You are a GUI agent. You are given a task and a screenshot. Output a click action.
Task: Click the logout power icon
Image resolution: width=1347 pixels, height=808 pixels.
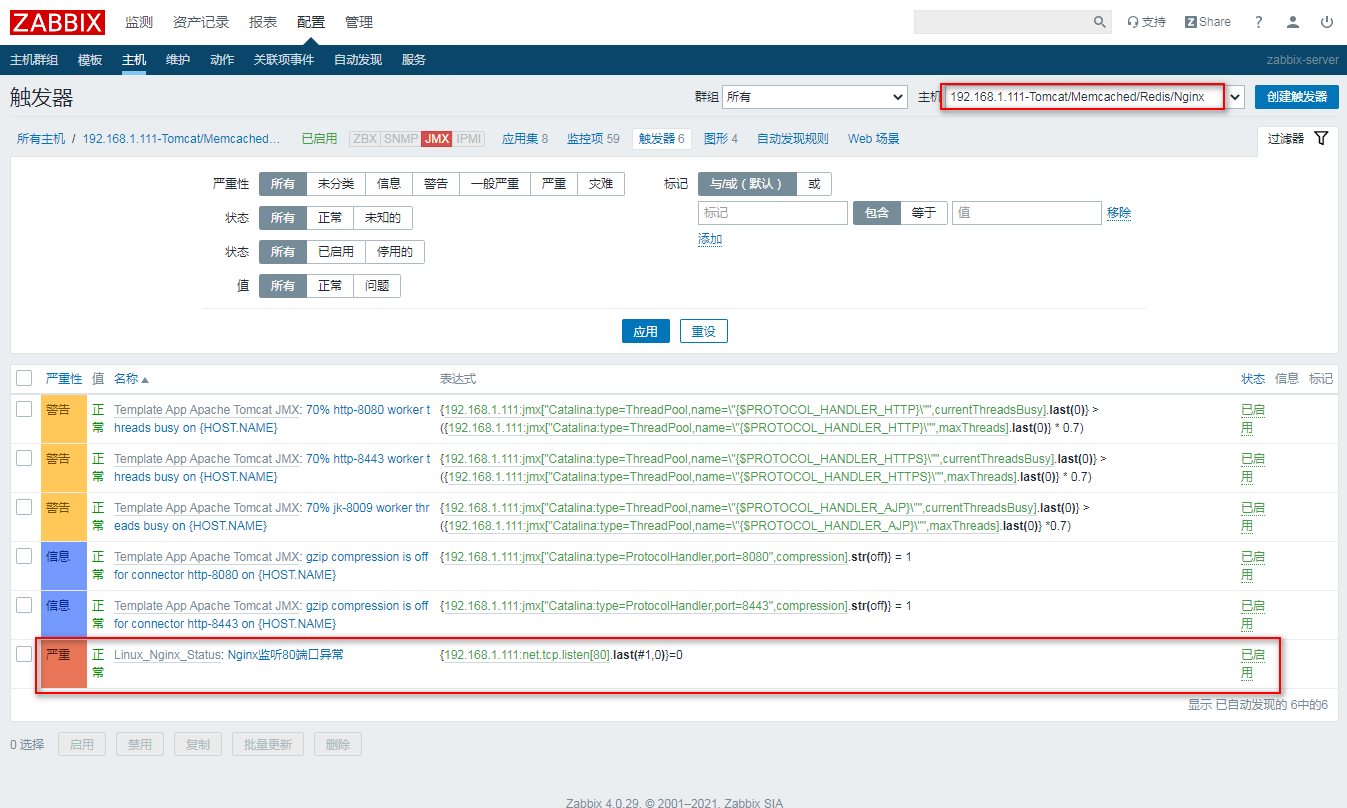tap(1327, 22)
